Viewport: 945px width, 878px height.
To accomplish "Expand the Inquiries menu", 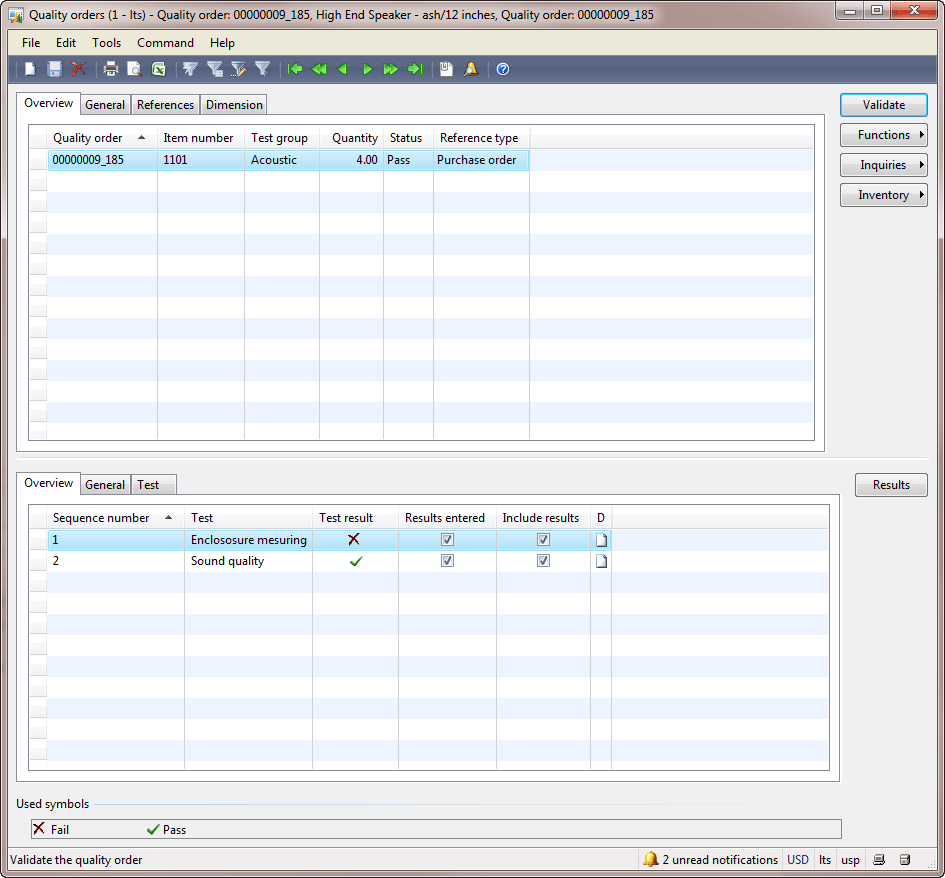I will tap(883, 164).
